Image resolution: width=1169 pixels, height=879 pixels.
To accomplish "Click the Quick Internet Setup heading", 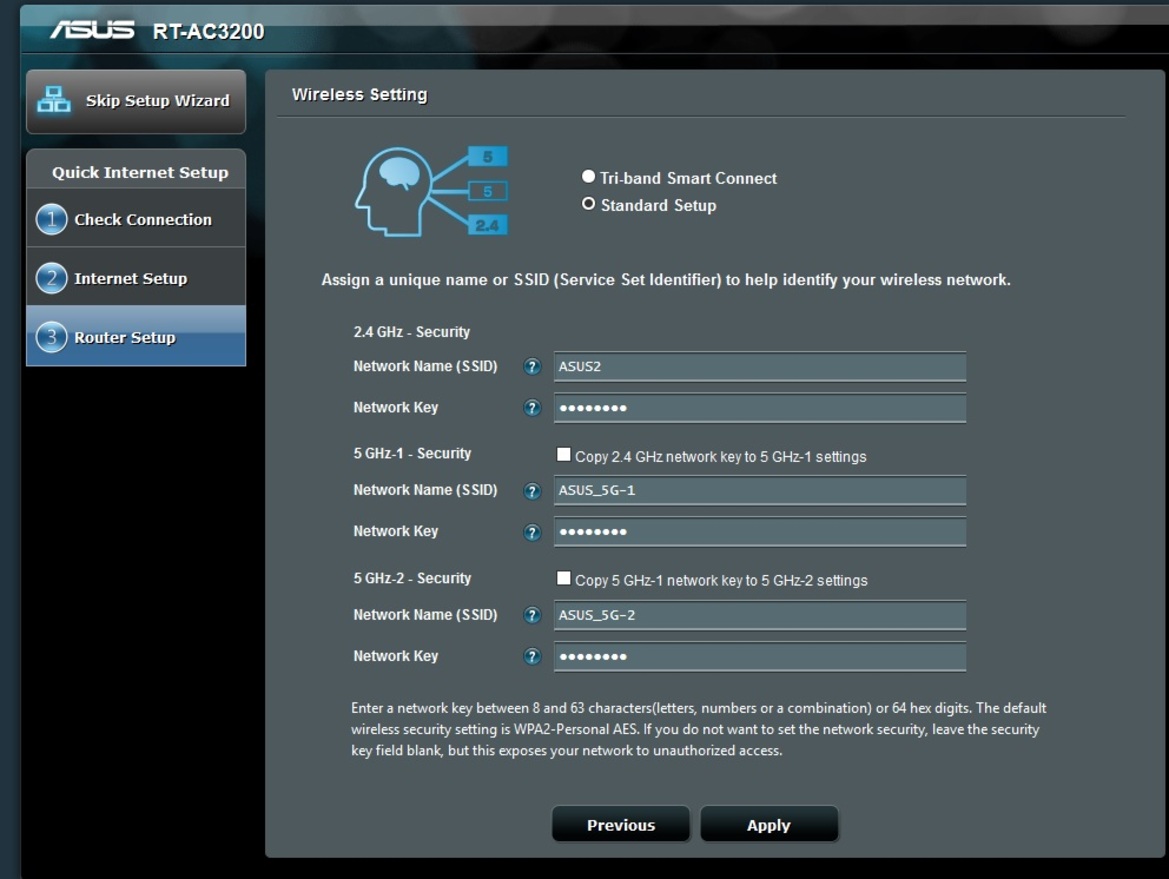I will pyautogui.click(x=140, y=172).
